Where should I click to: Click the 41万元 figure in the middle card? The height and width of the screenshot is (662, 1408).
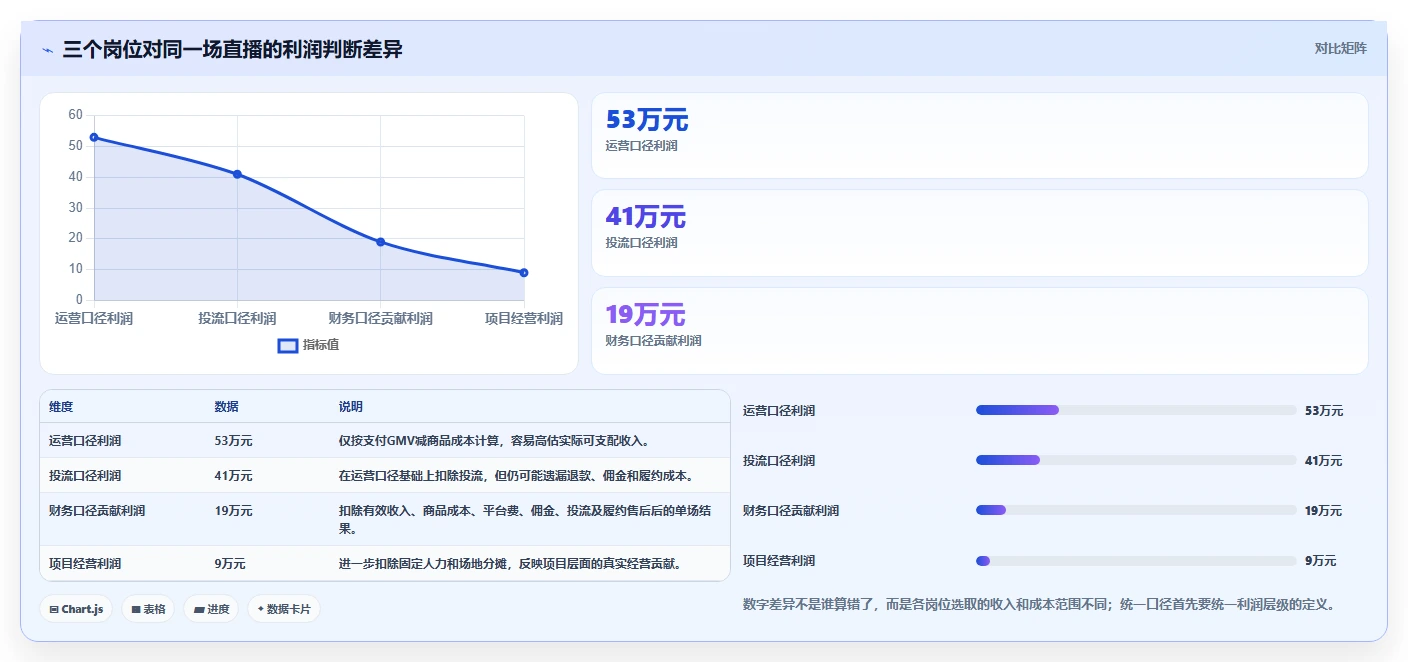646,217
